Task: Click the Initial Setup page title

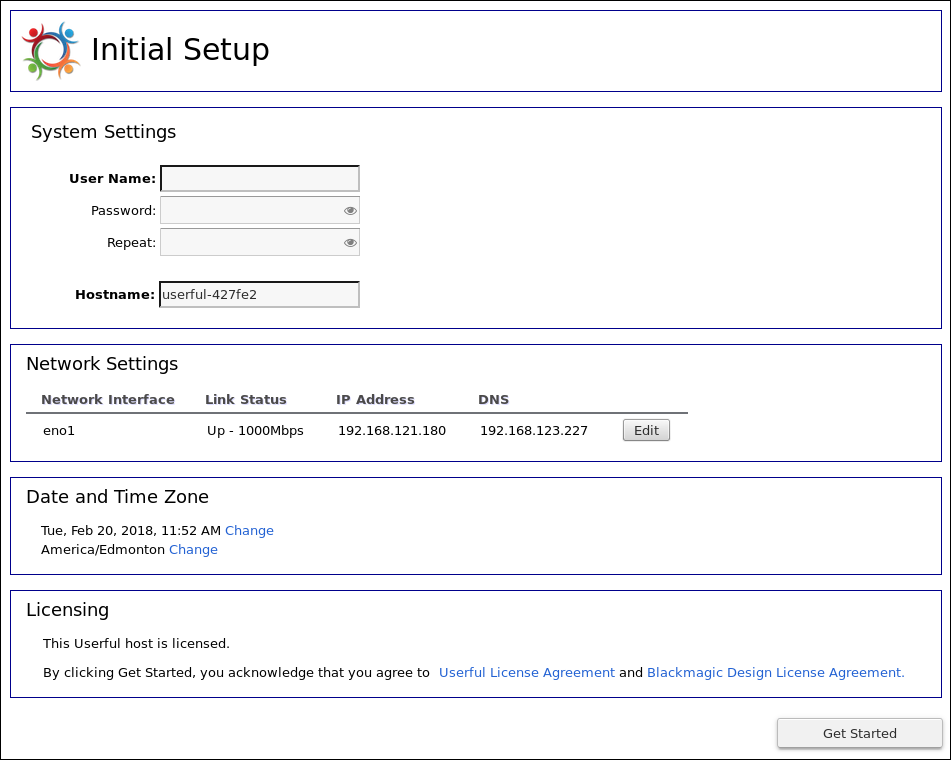Action: click(180, 49)
